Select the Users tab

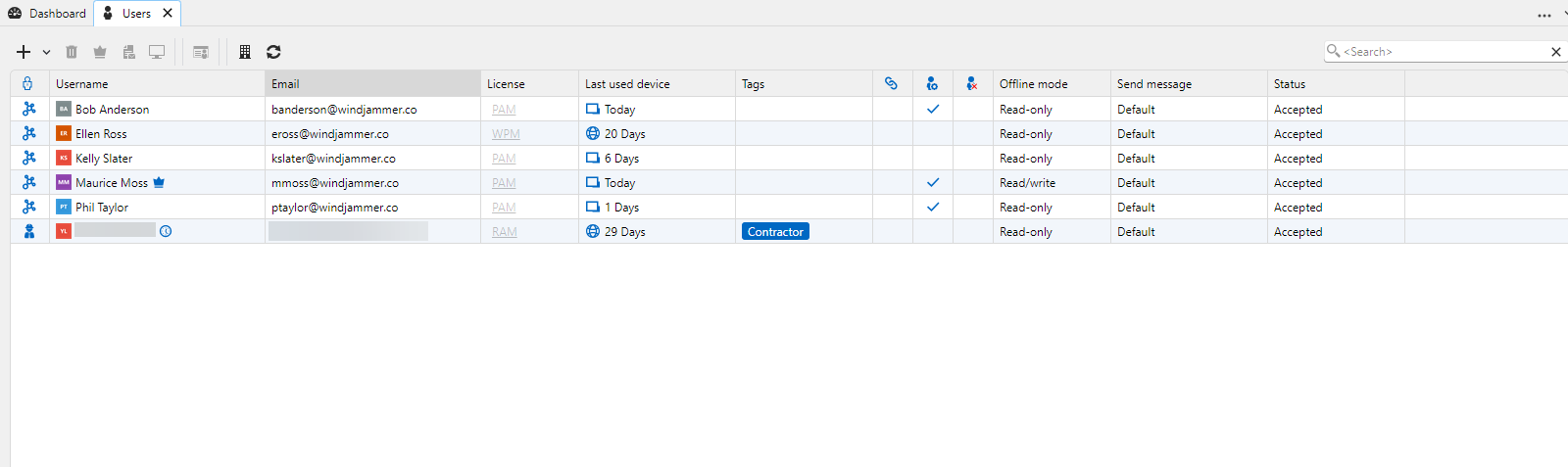(136, 14)
